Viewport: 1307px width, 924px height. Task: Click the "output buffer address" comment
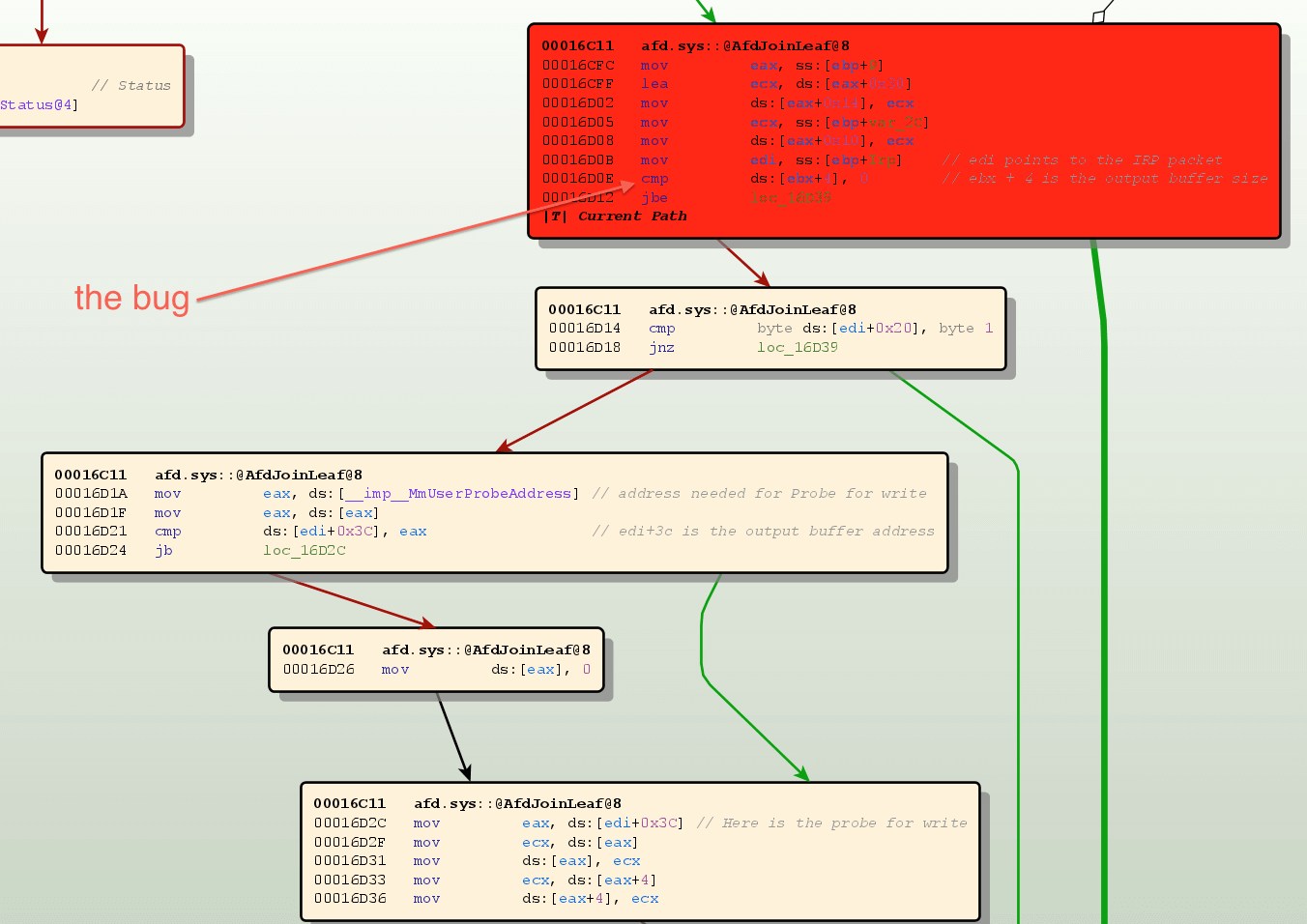[x=763, y=532]
